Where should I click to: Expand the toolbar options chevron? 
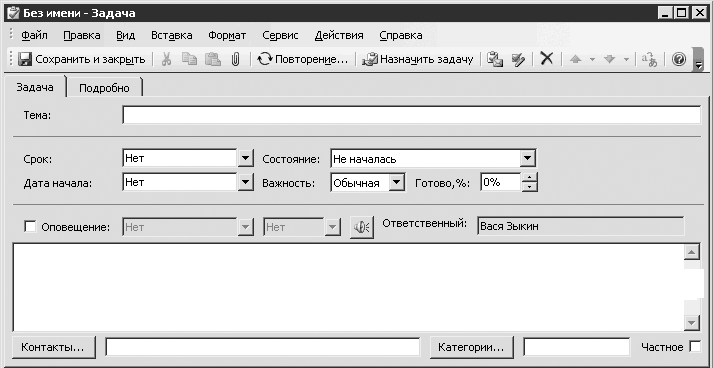click(x=699, y=60)
